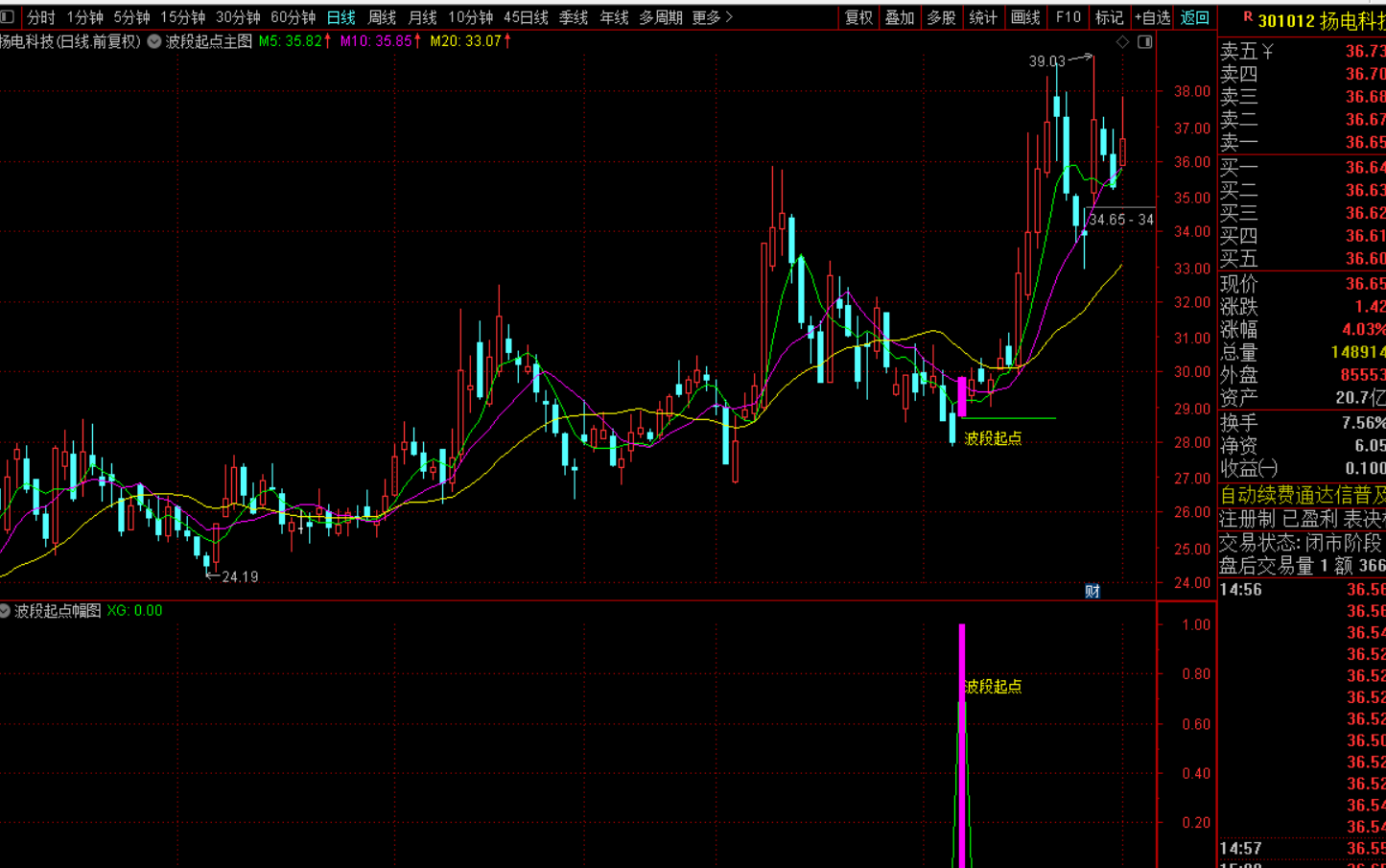This screenshot has height=868, width=1386.
Task: Switch to 周线 weekly chart
Action: [x=382, y=17]
